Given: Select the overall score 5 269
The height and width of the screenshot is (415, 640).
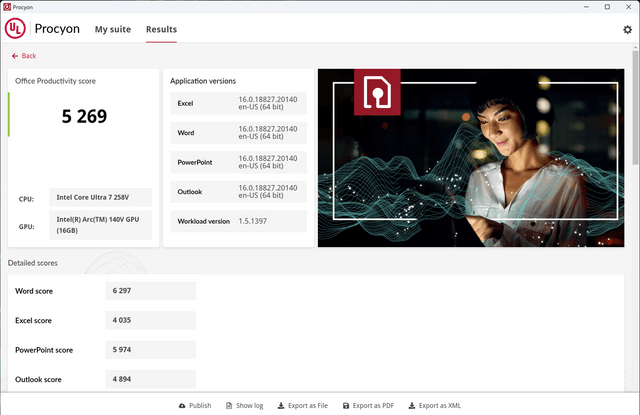Looking at the screenshot, I should pyautogui.click(x=84, y=117).
